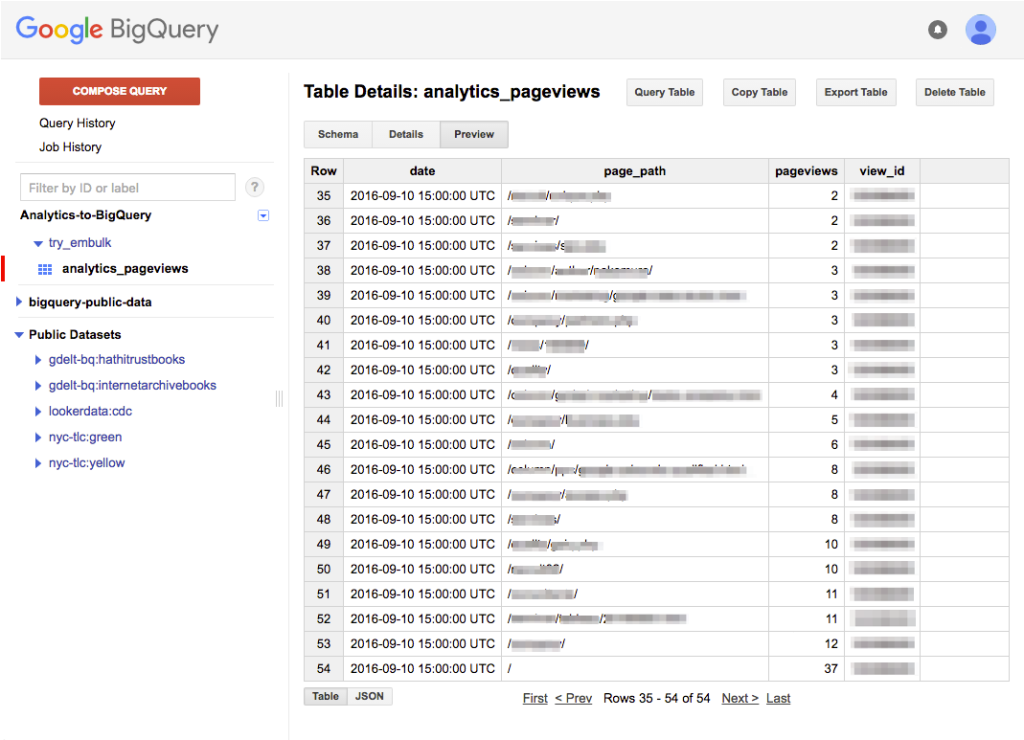This screenshot has height=740, width=1024.
Task: Expand the bigquery-public-data project
Action: [18, 301]
